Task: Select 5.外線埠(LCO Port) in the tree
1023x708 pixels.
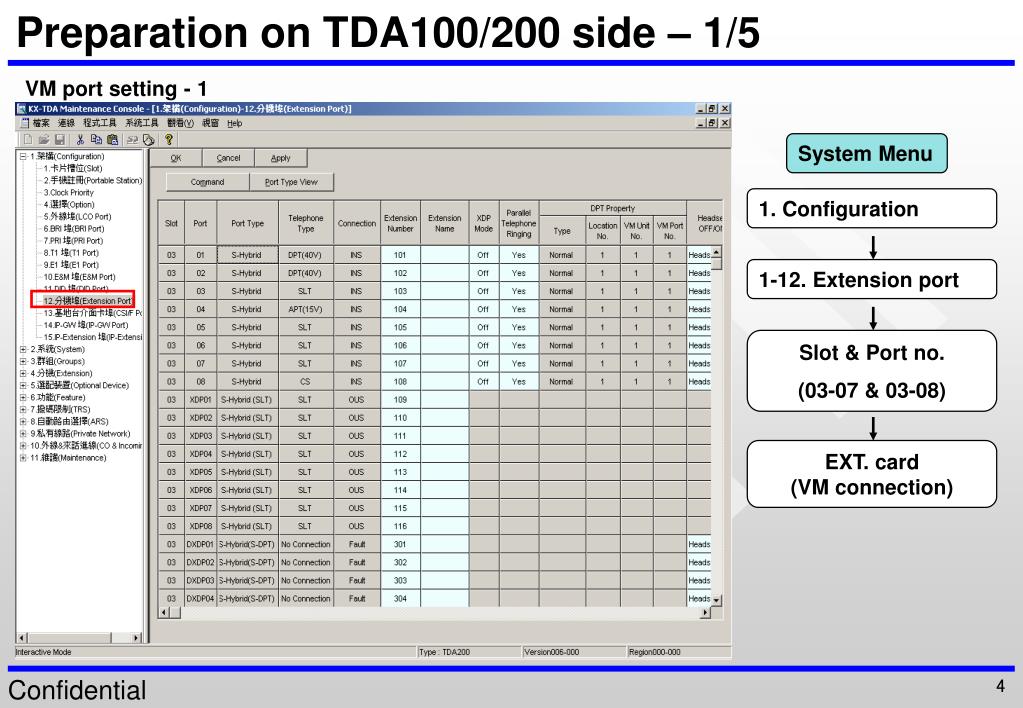Action: [78, 217]
